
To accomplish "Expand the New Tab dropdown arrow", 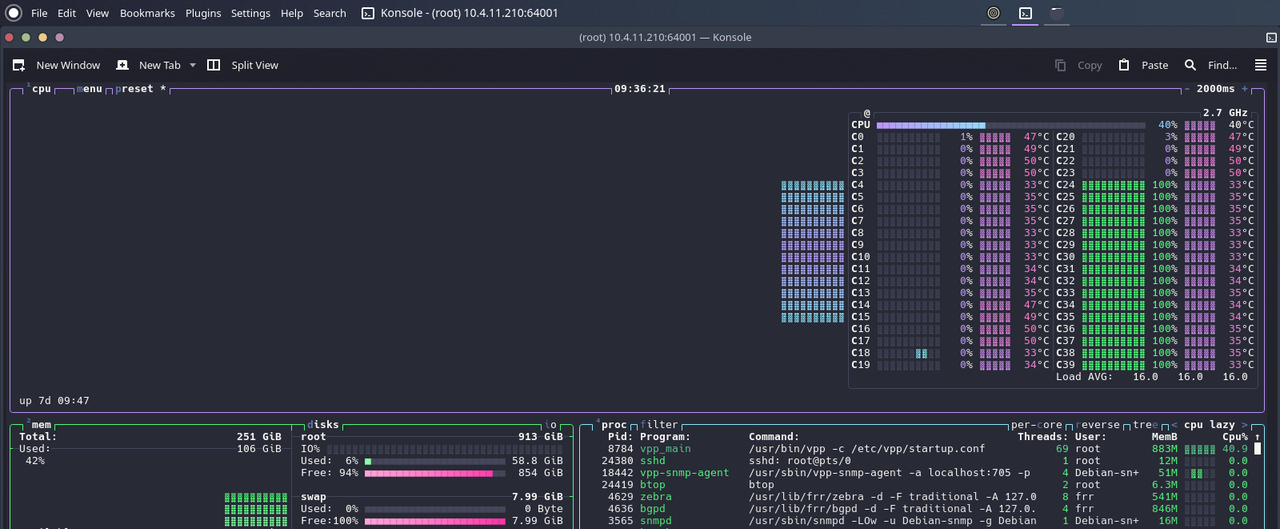I will tap(192, 65).
